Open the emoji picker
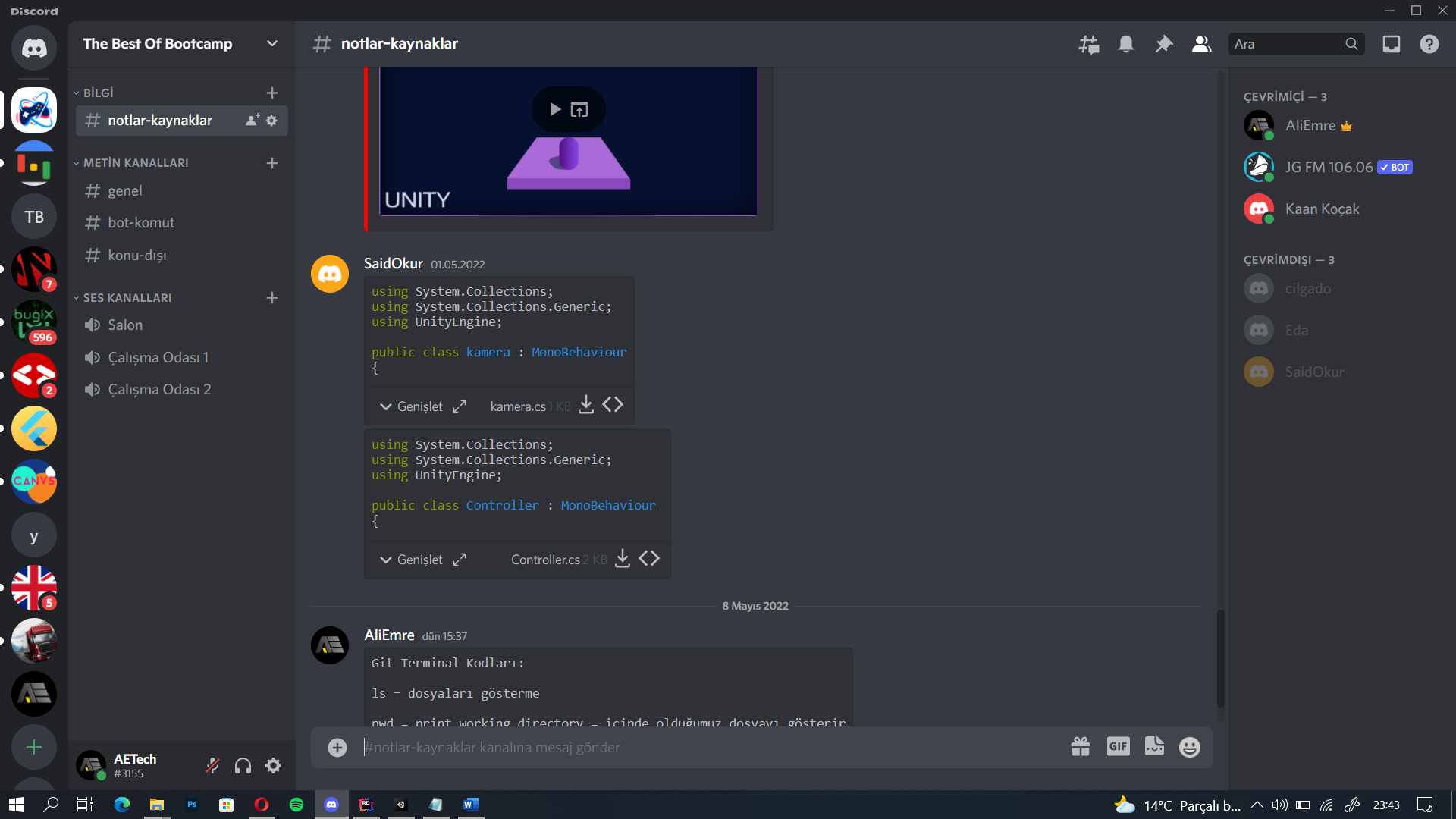Screen dimensions: 1456x819 1189,746
